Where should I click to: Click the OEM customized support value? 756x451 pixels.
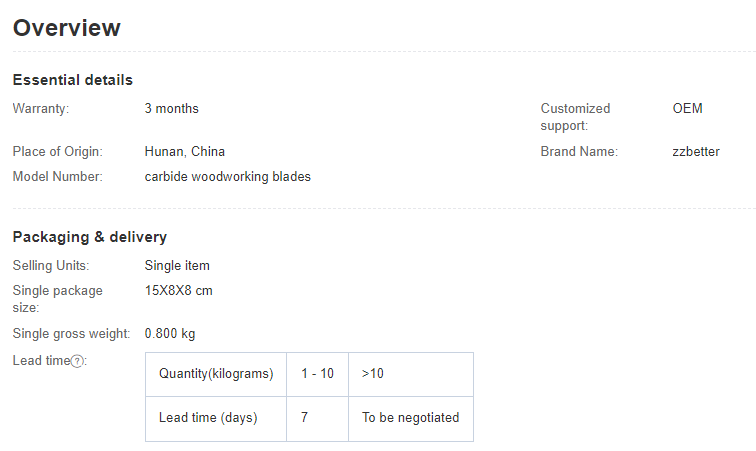click(x=687, y=108)
